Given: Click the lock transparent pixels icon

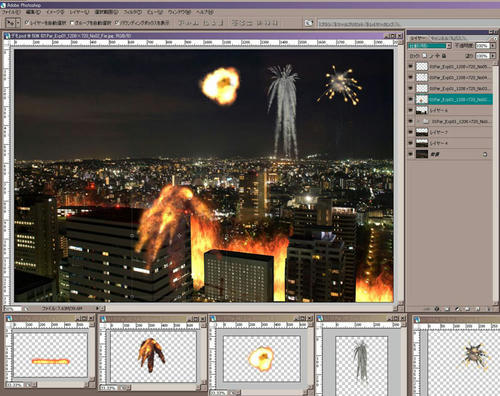Looking at the screenshot, I should [425, 56].
